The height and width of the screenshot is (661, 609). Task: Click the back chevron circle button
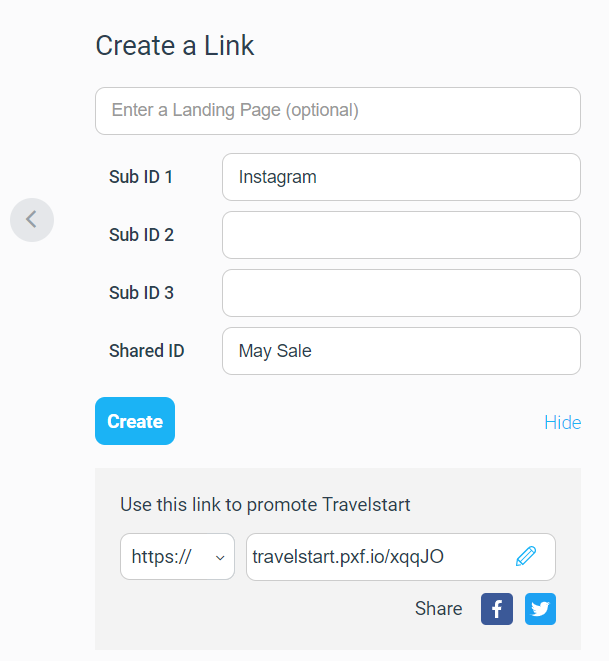click(x=32, y=220)
